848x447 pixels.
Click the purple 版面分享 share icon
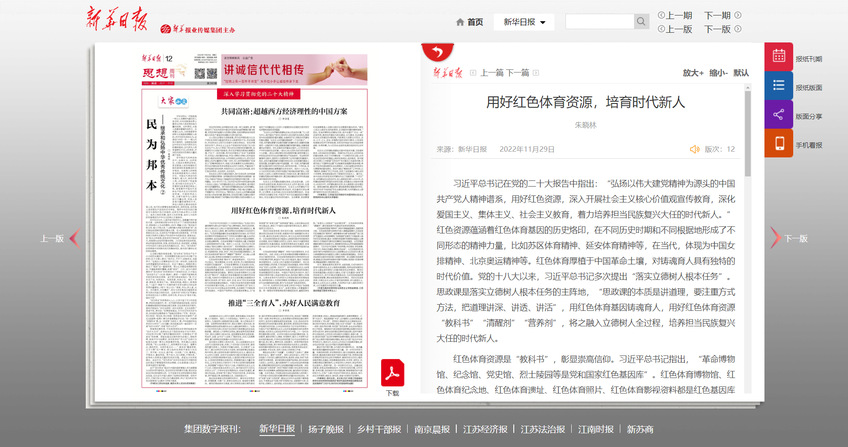[x=778, y=115]
